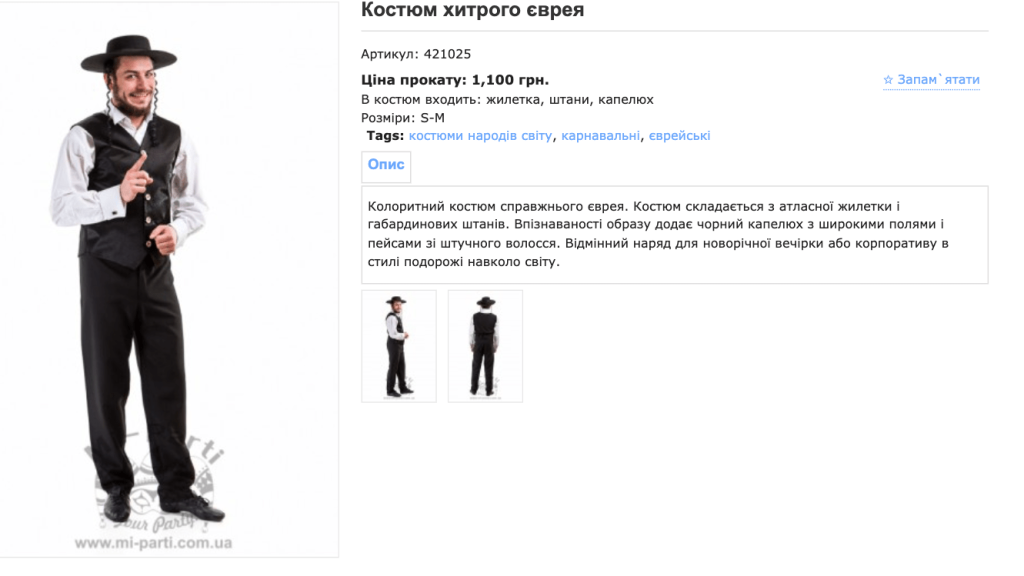Screen dimensions: 1024x576
Task: Click the star icon beside Запам'ятати
Action: (x=888, y=80)
